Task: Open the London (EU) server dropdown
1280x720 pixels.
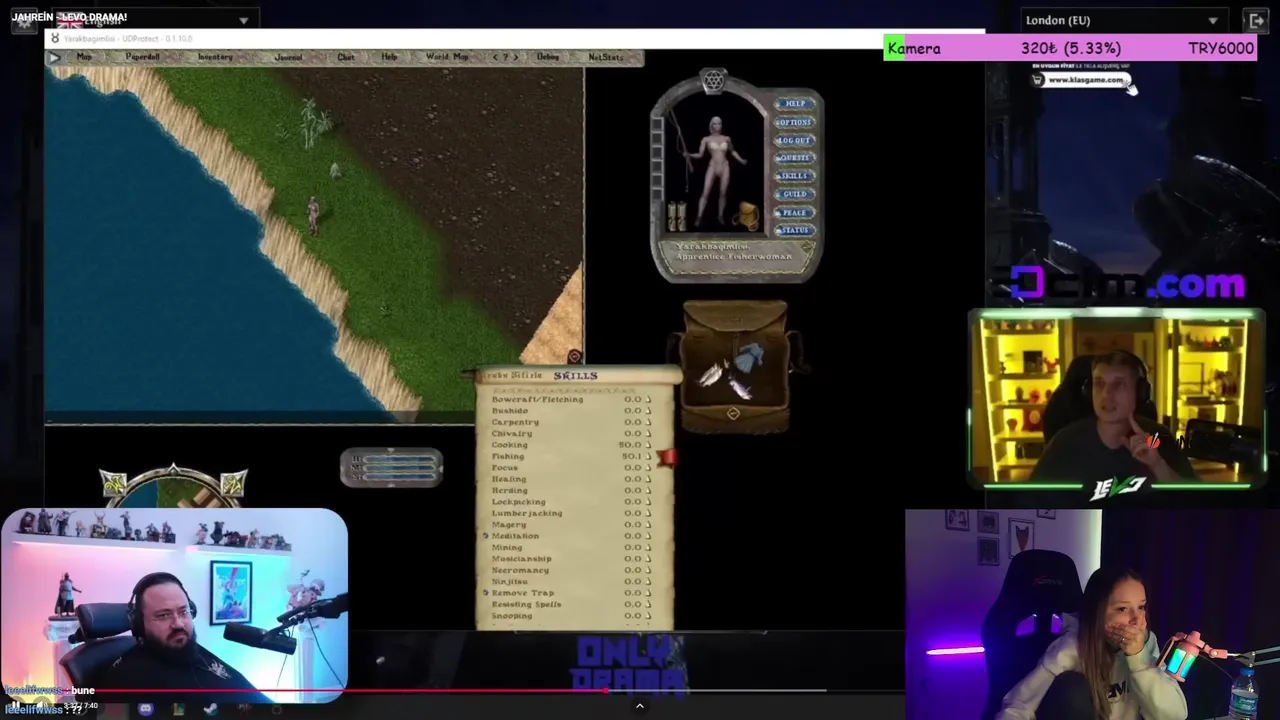Action: [1123, 20]
